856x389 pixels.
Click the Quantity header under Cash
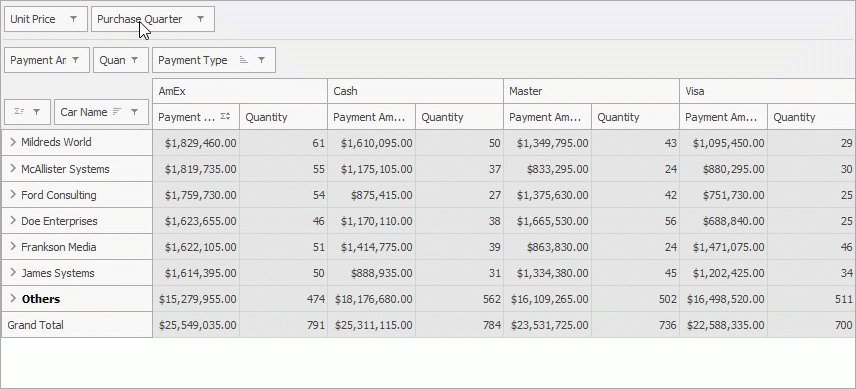460,117
